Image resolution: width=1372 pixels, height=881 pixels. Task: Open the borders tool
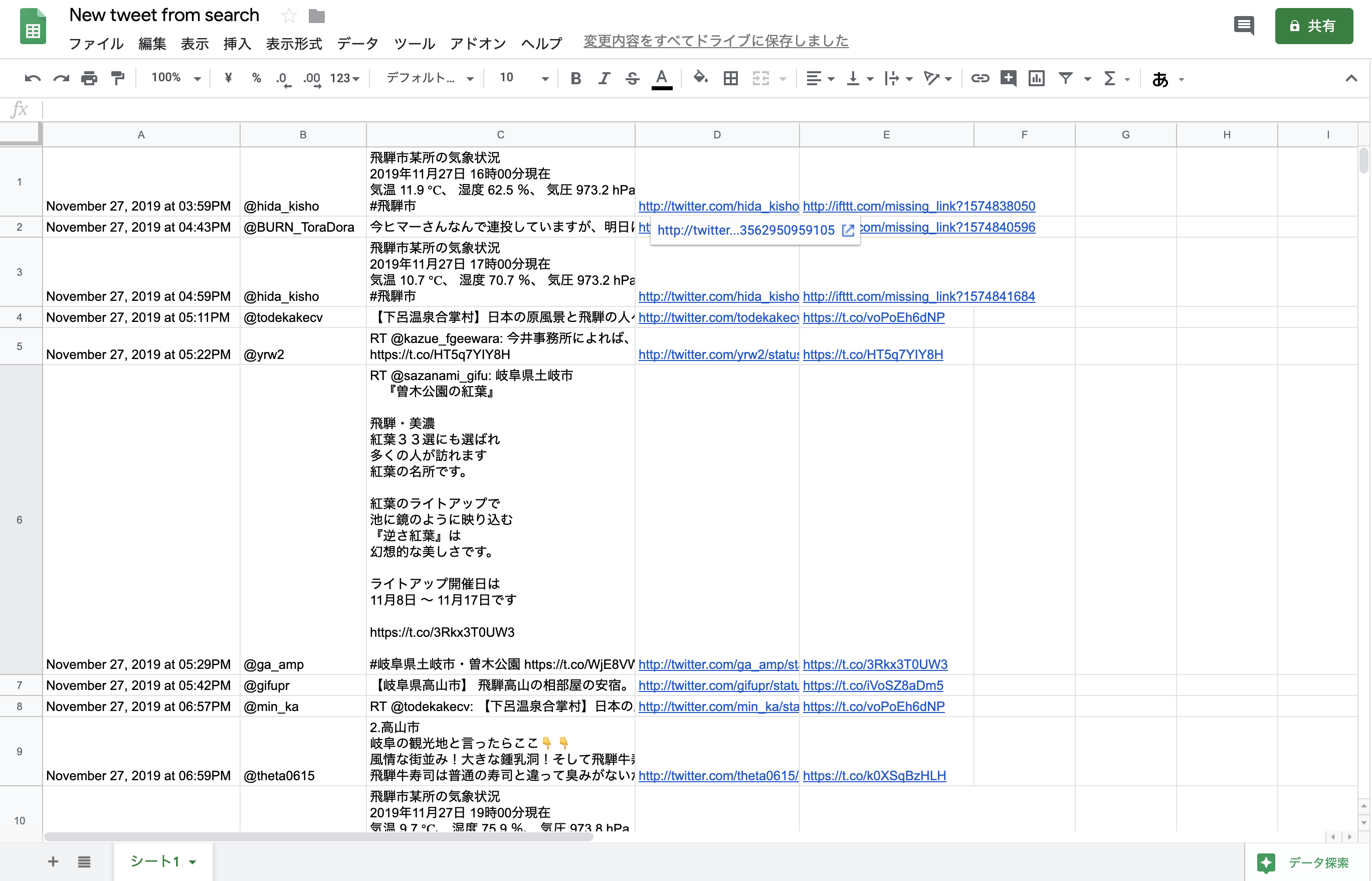[x=730, y=78]
